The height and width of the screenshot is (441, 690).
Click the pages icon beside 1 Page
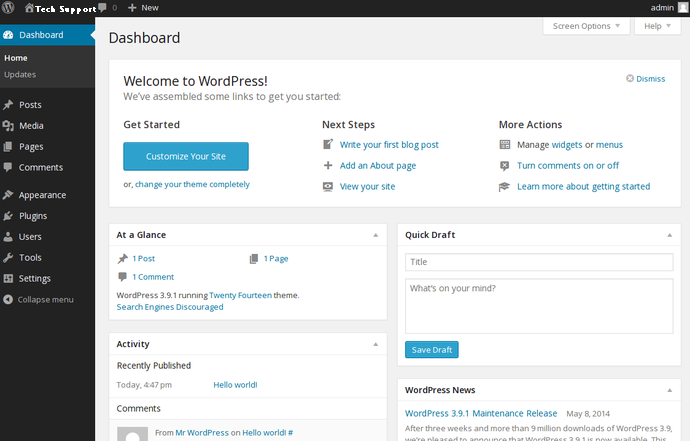click(x=253, y=259)
